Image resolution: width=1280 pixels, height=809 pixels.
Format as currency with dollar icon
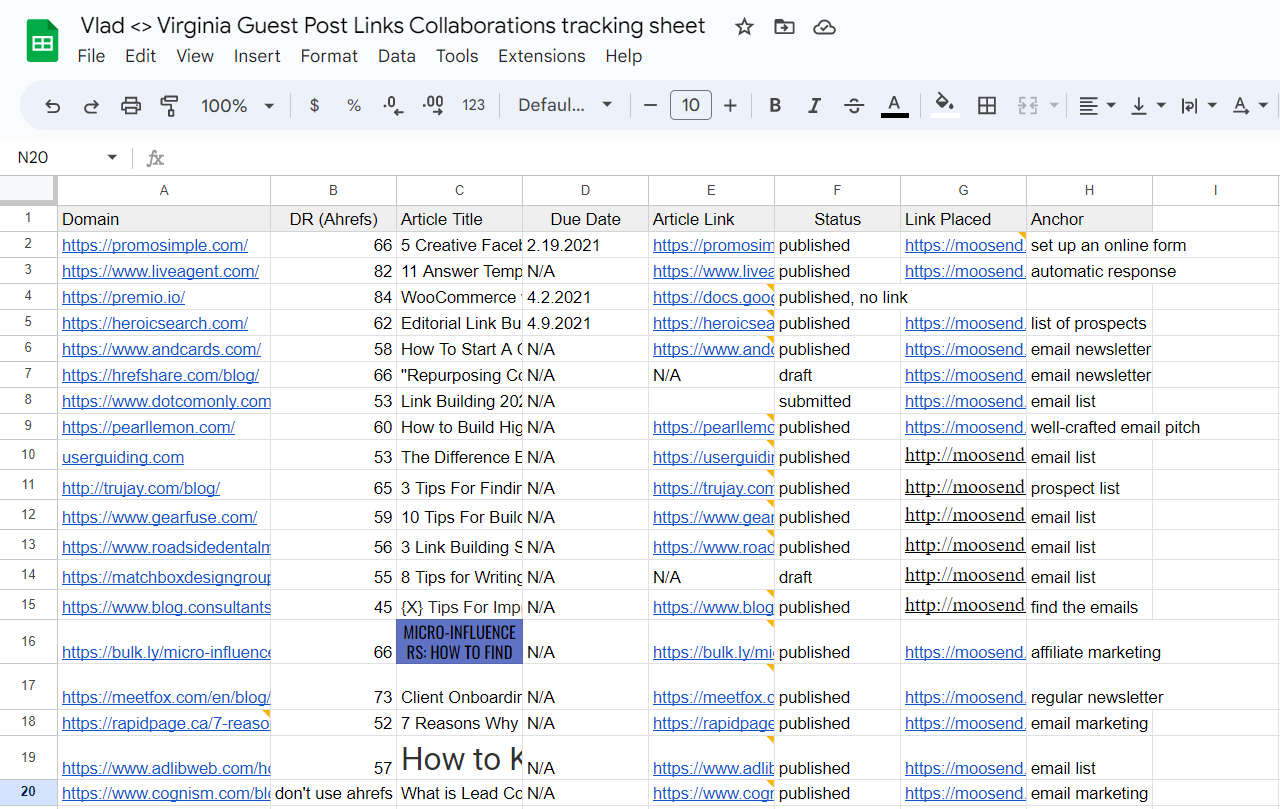[314, 105]
